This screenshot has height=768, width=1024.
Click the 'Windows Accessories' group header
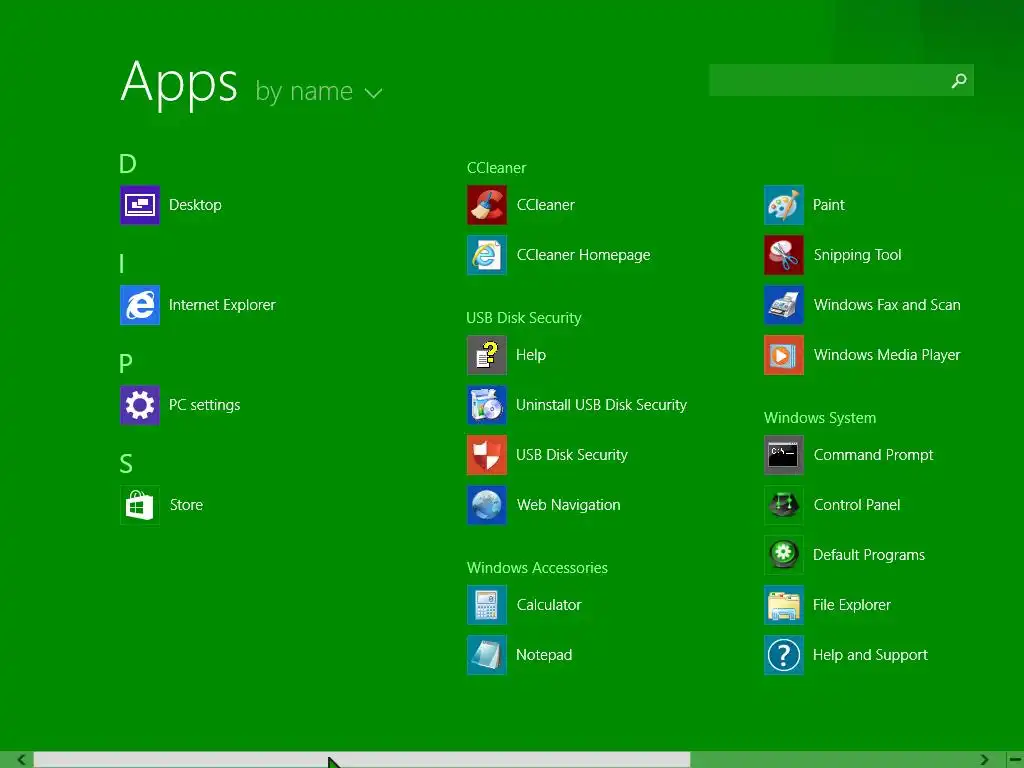(537, 568)
